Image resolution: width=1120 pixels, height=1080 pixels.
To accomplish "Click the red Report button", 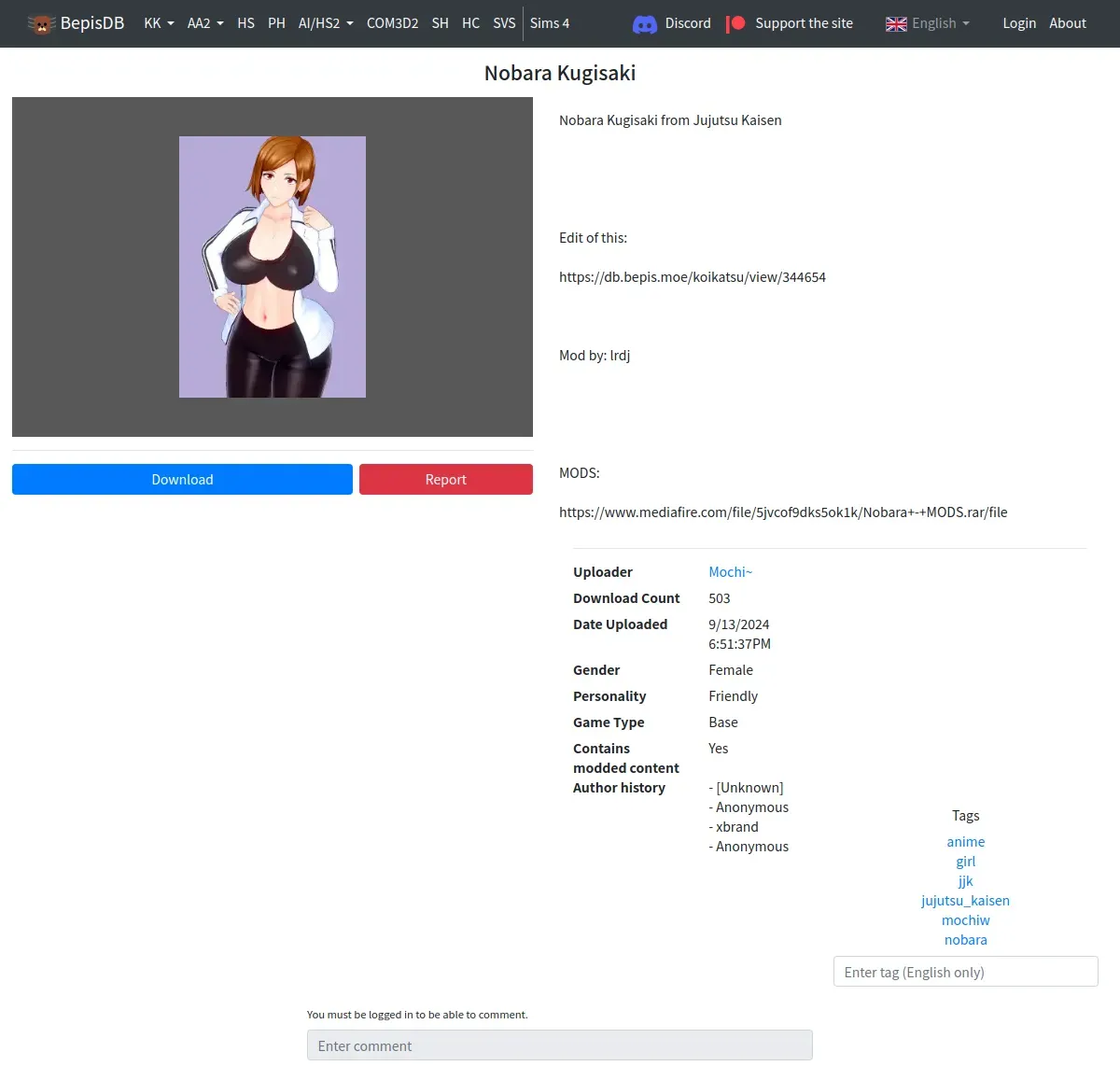I will click(x=446, y=480).
